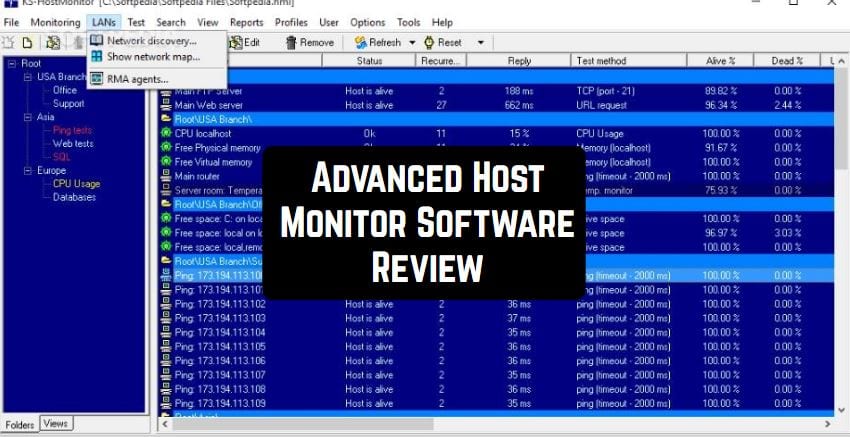Screen dimensions: 850x437
Task: Click the 75.93 % alive value
Action: point(721,190)
